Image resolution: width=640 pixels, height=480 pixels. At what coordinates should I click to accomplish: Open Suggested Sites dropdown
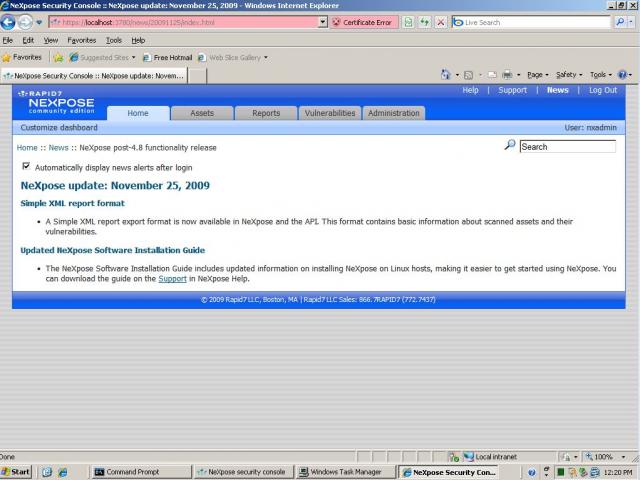pyautogui.click(x=133, y=58)
